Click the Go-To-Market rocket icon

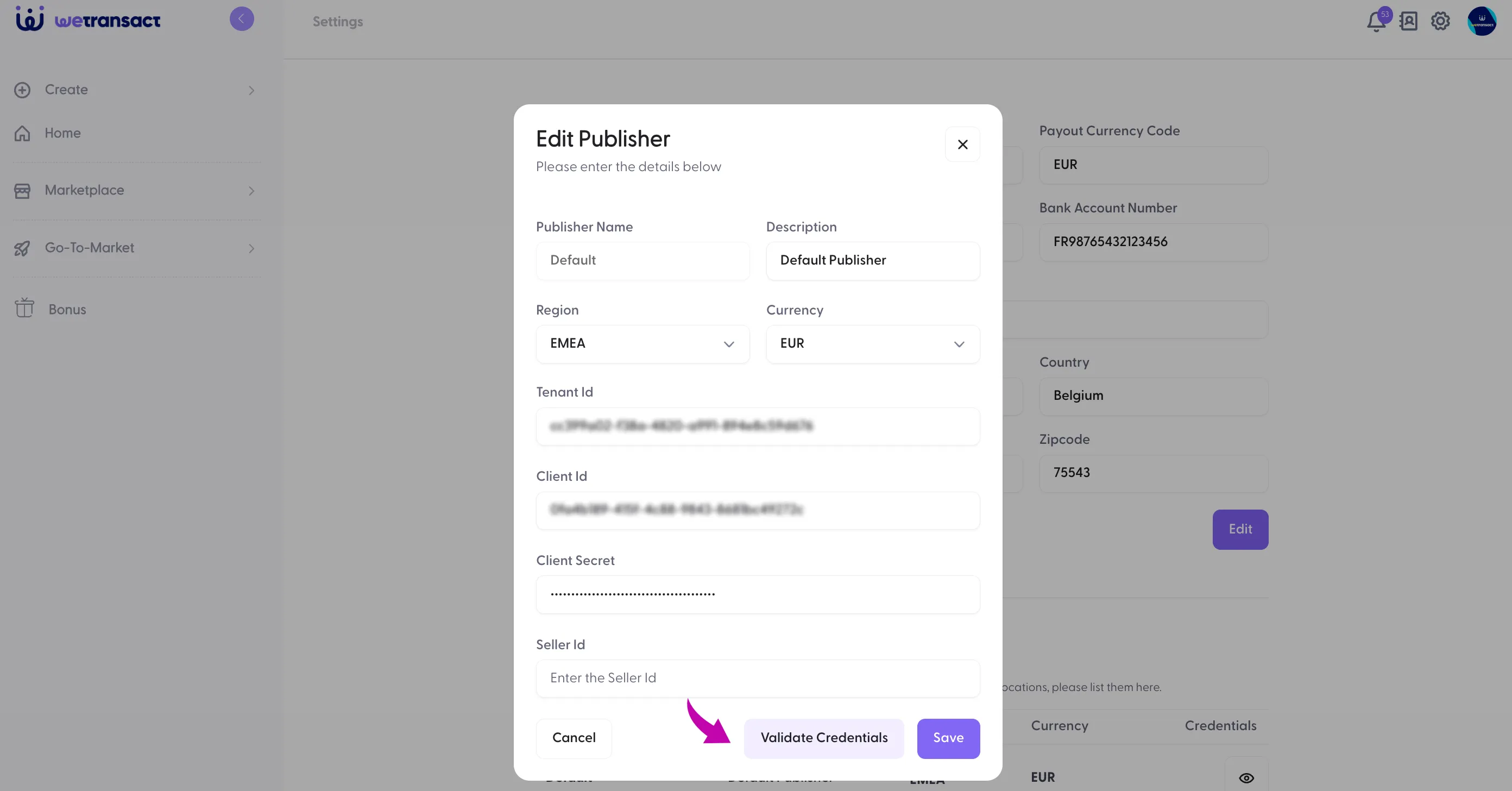(22, 248)
